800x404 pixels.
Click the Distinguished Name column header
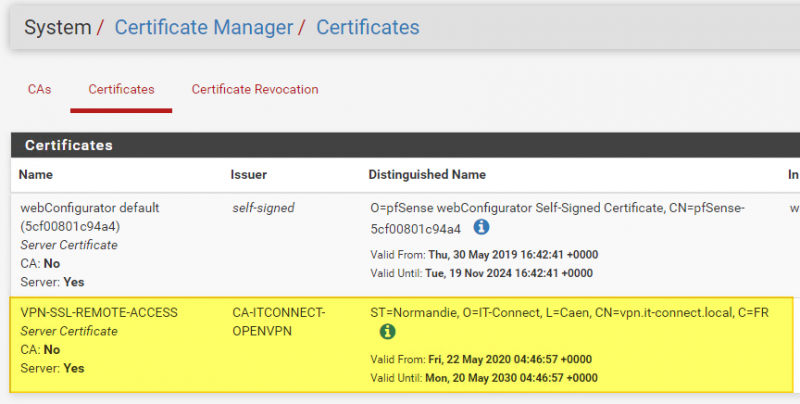(x=427, y=174)
